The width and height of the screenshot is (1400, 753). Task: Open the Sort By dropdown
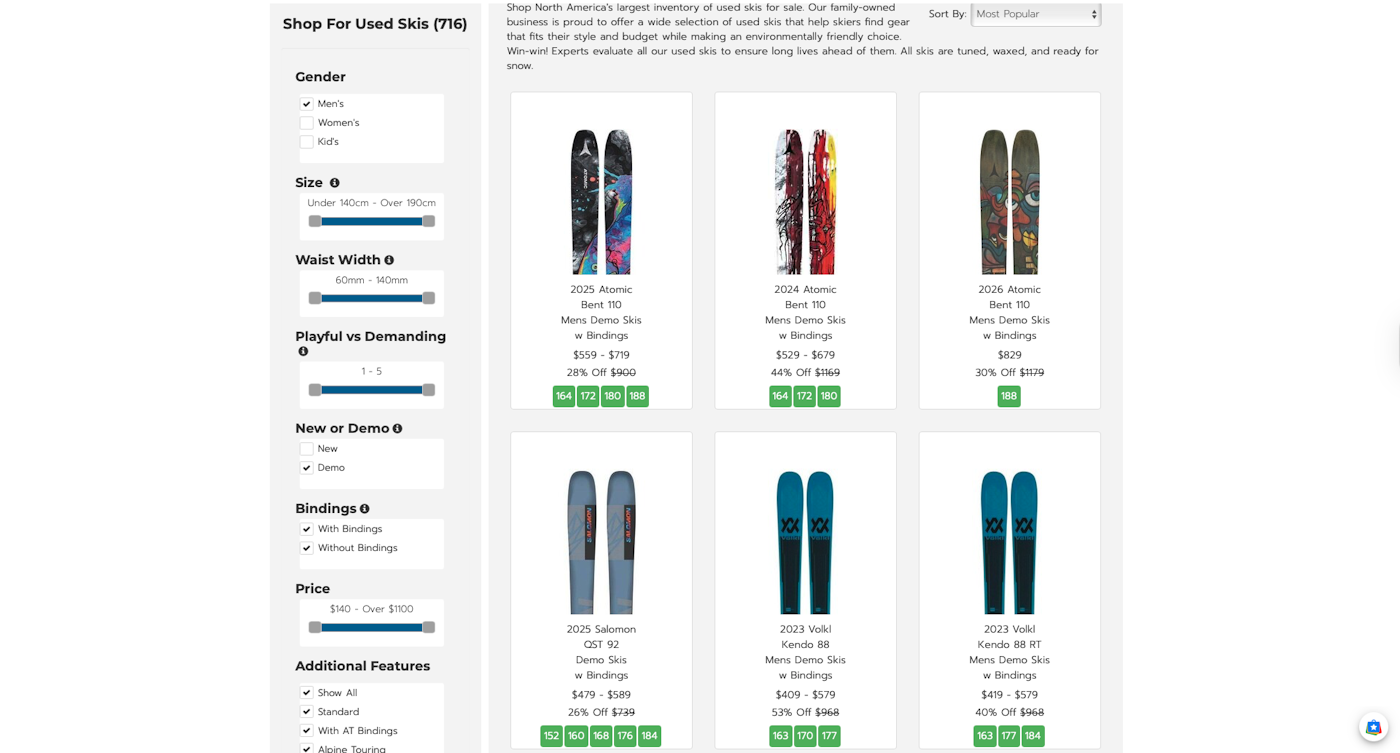click(1035, 14)
